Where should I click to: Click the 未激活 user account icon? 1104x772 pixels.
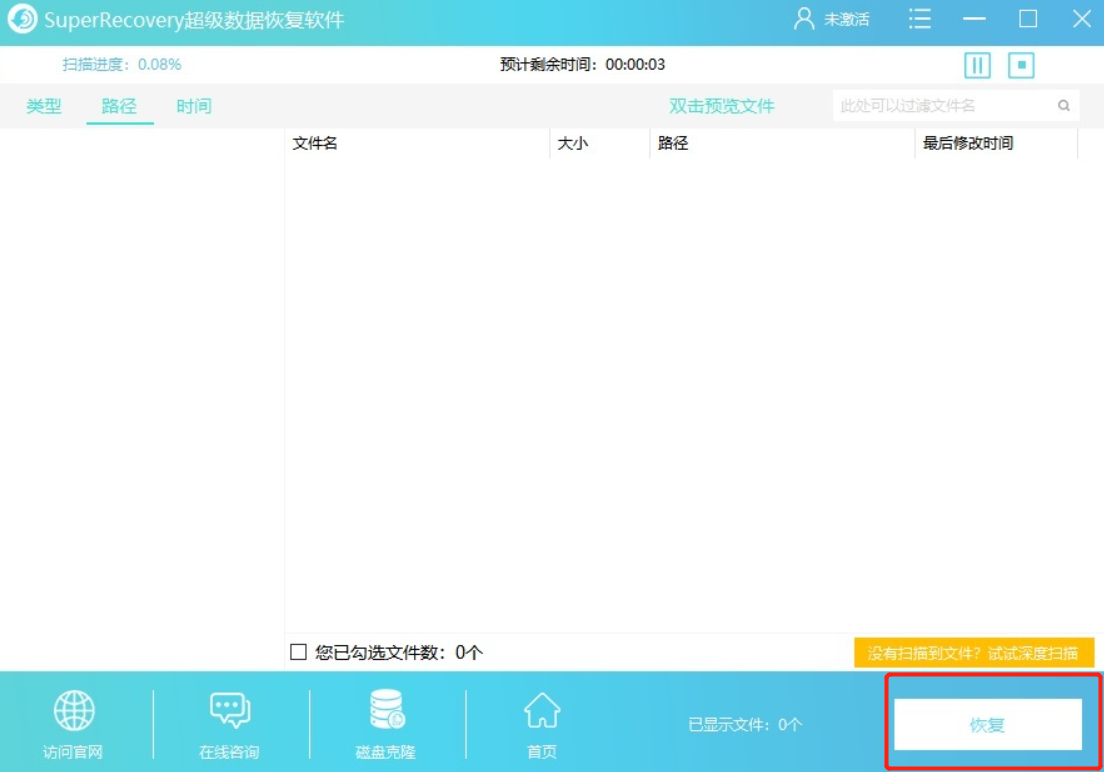[x=804, y=19]
